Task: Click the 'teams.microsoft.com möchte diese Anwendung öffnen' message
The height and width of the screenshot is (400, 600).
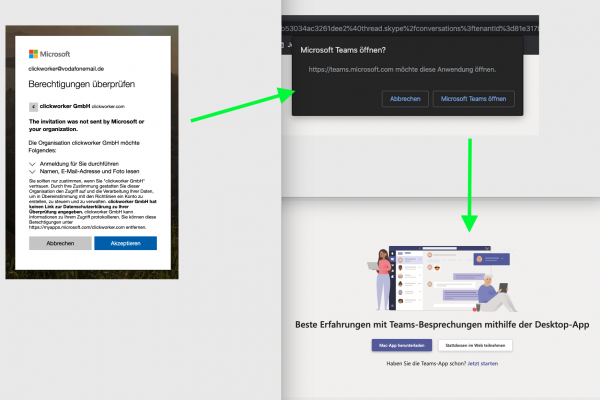Action: click(402, 69)
